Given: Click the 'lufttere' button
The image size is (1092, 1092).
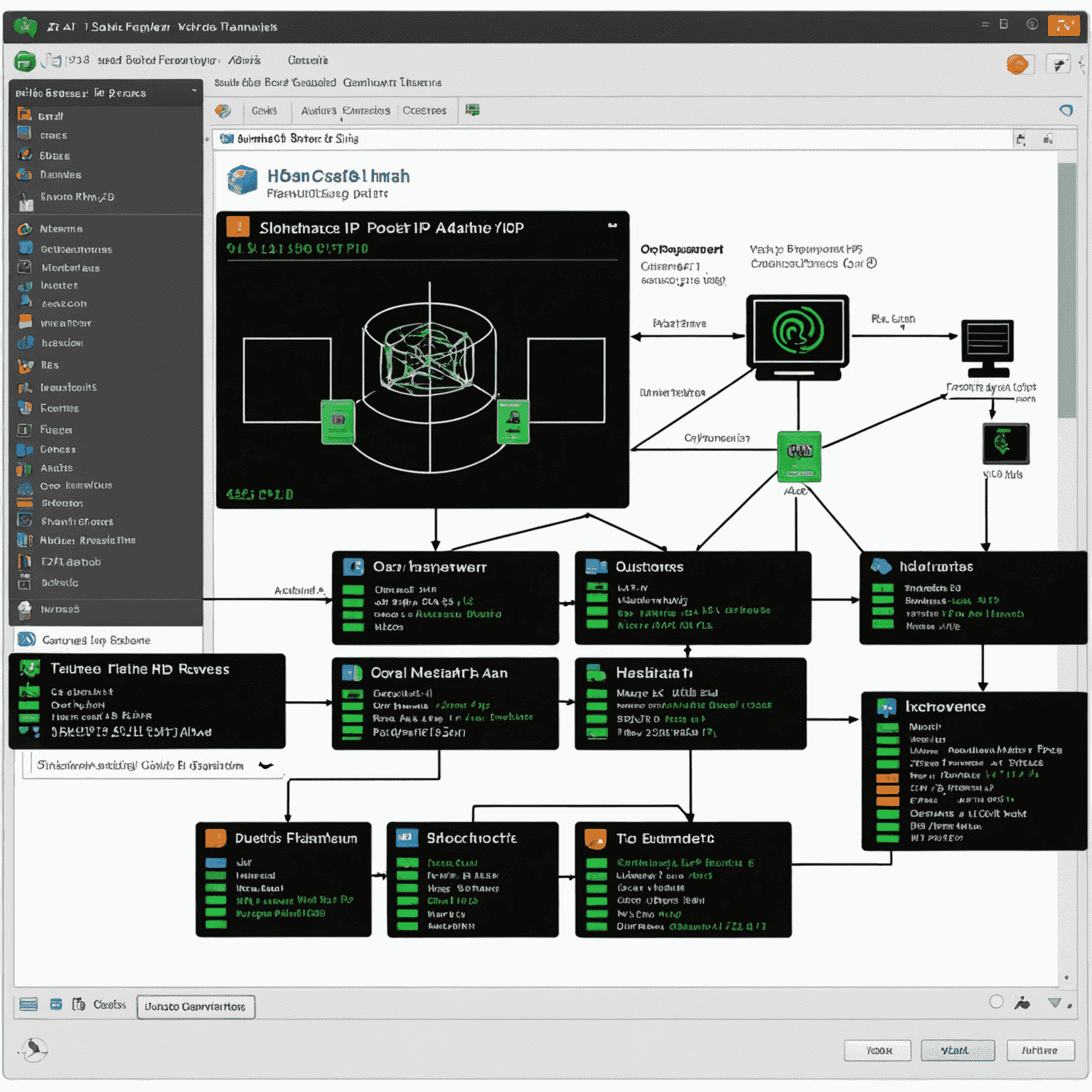Looking at the screenshot, I should (1040, 1050).
